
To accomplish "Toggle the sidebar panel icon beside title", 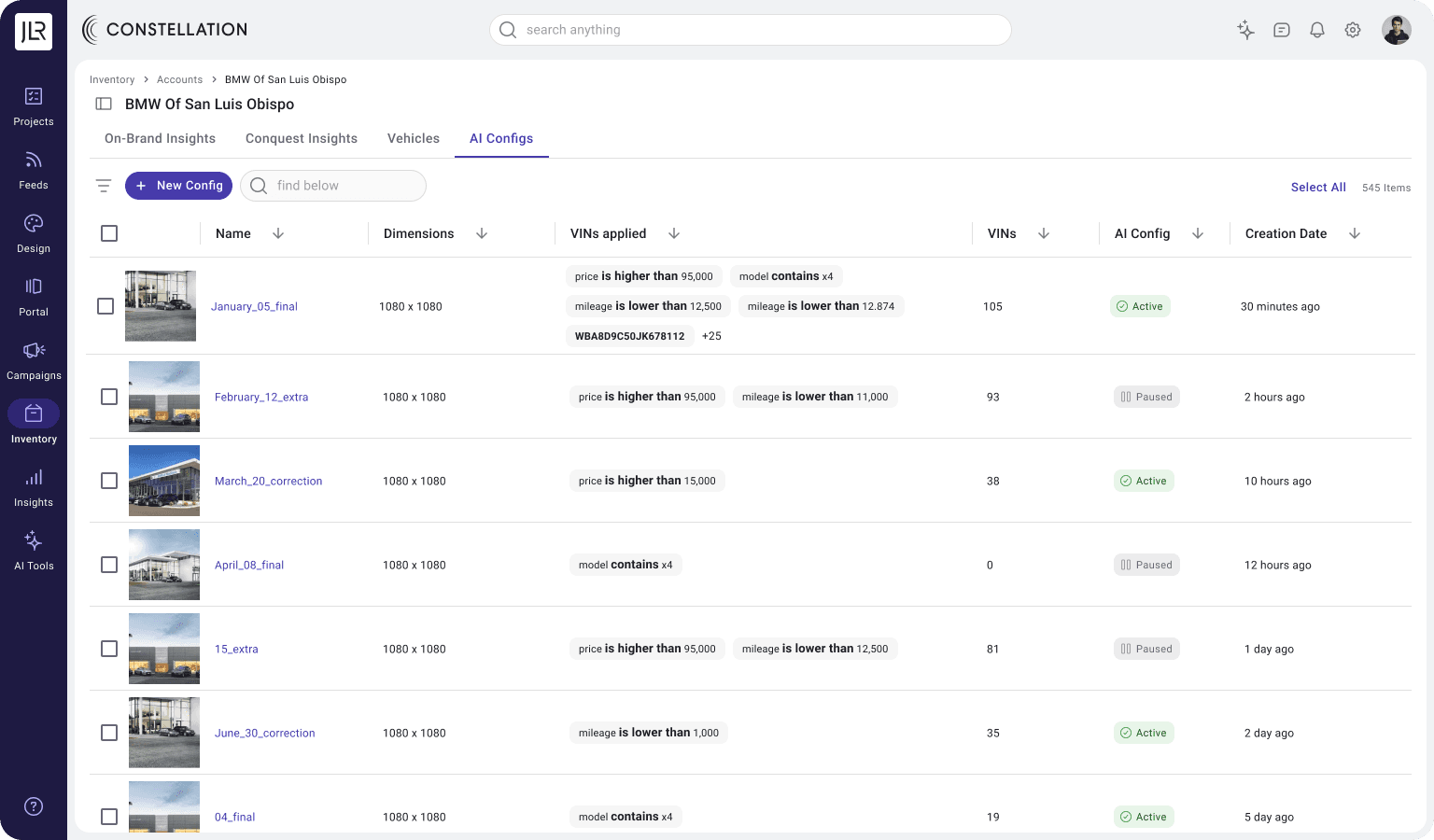I will click(104, 105).
